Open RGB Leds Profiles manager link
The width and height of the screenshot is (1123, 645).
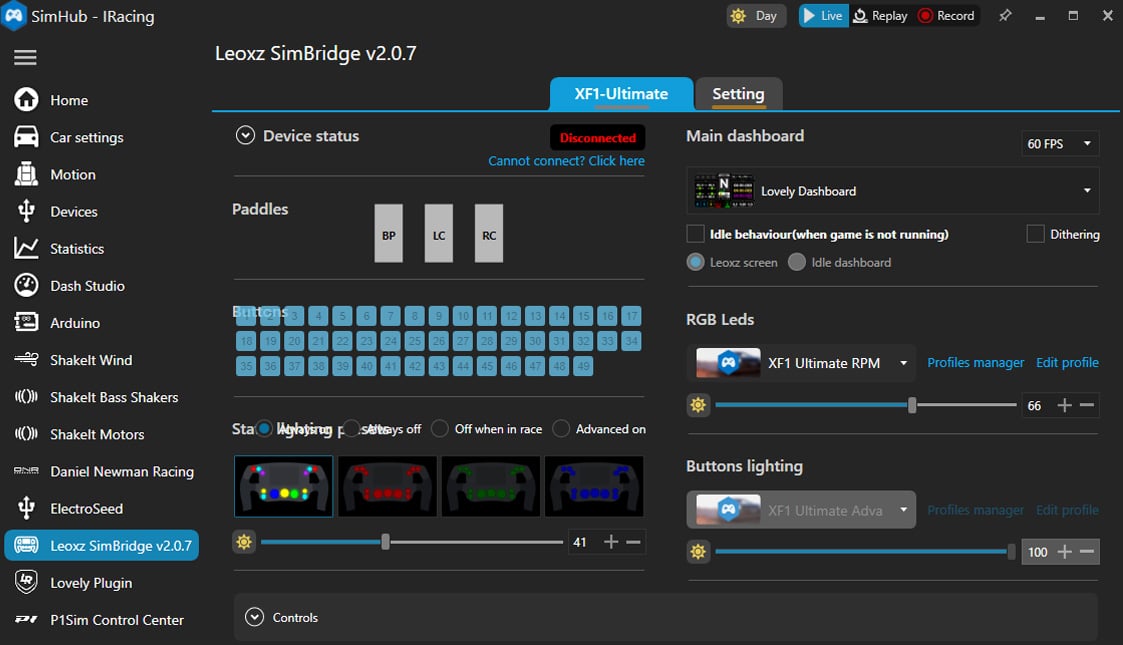pos(975,363)
